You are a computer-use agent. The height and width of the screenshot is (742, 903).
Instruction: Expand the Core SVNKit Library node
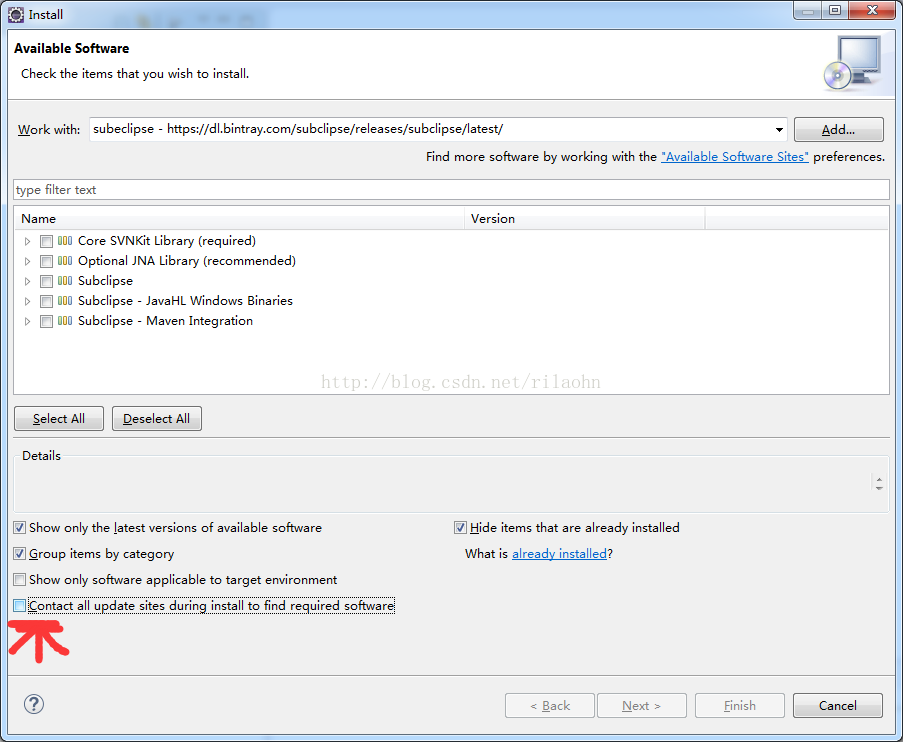[x=27, y=241]
